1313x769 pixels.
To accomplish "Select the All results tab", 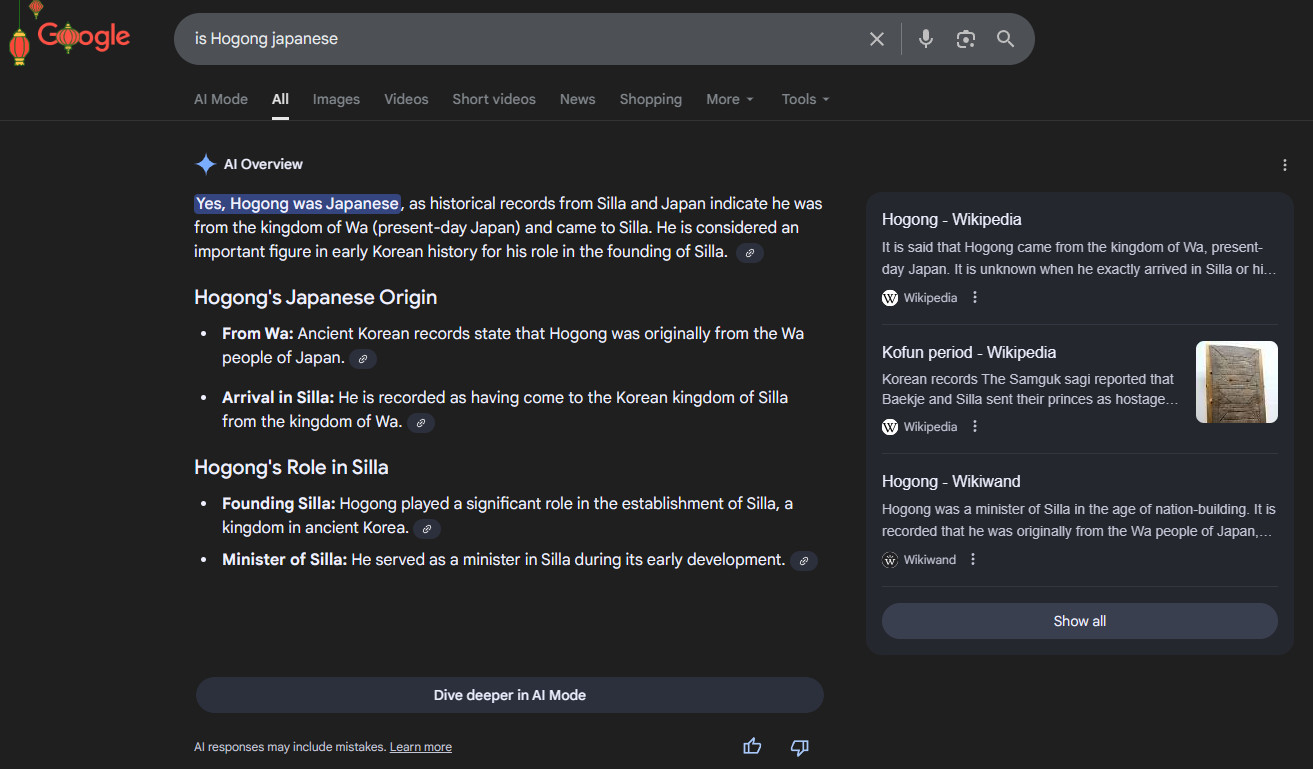I will coord(280,99).
